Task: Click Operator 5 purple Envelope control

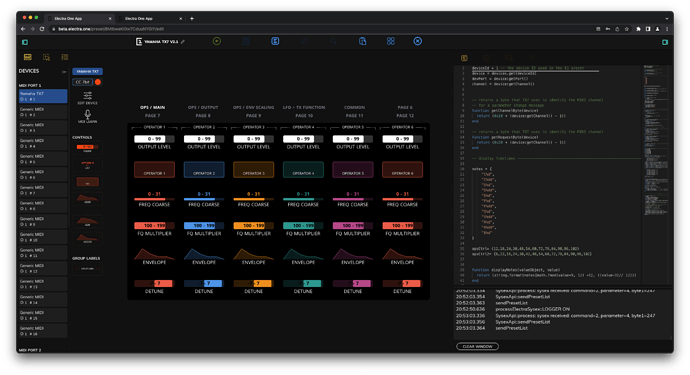Action: click(x=353, y=254)
